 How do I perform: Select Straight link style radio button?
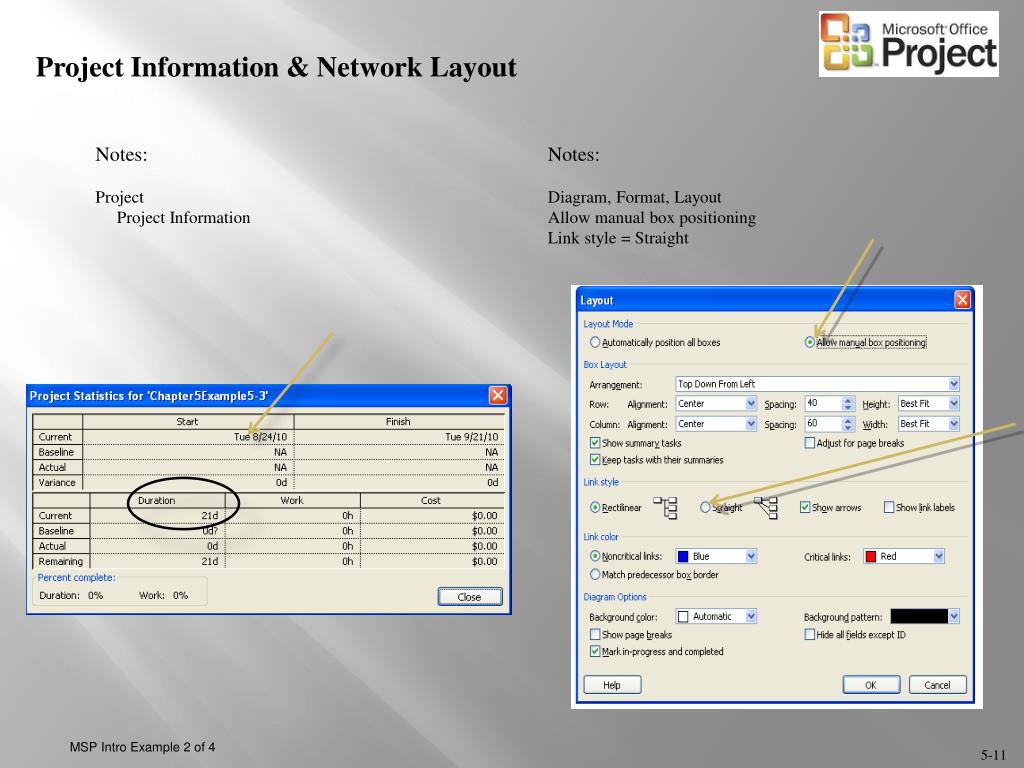pos(705,507)
